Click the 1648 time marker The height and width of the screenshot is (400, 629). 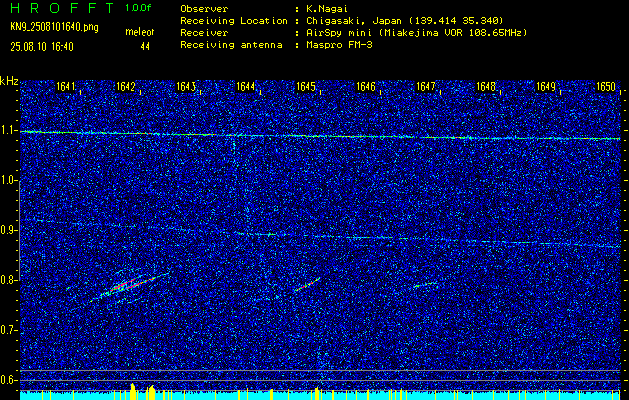[x=486, y=86]
